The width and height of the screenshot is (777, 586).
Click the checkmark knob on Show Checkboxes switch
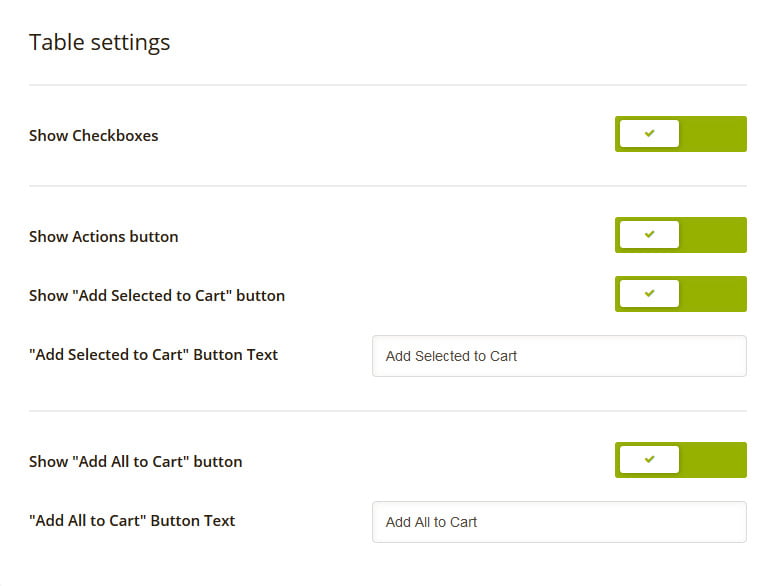coord(649,134)
